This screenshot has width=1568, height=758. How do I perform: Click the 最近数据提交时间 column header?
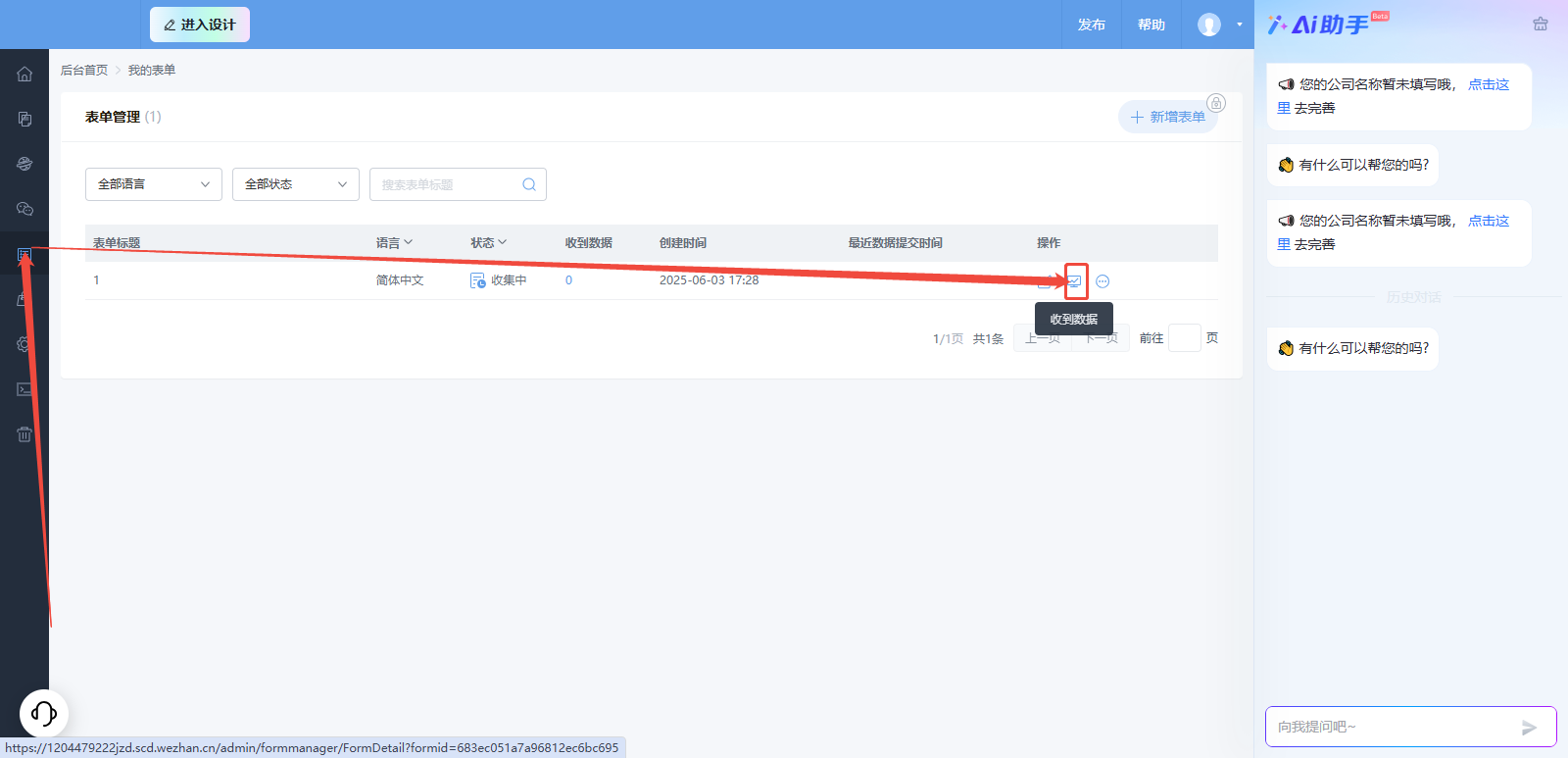(896, 243)
